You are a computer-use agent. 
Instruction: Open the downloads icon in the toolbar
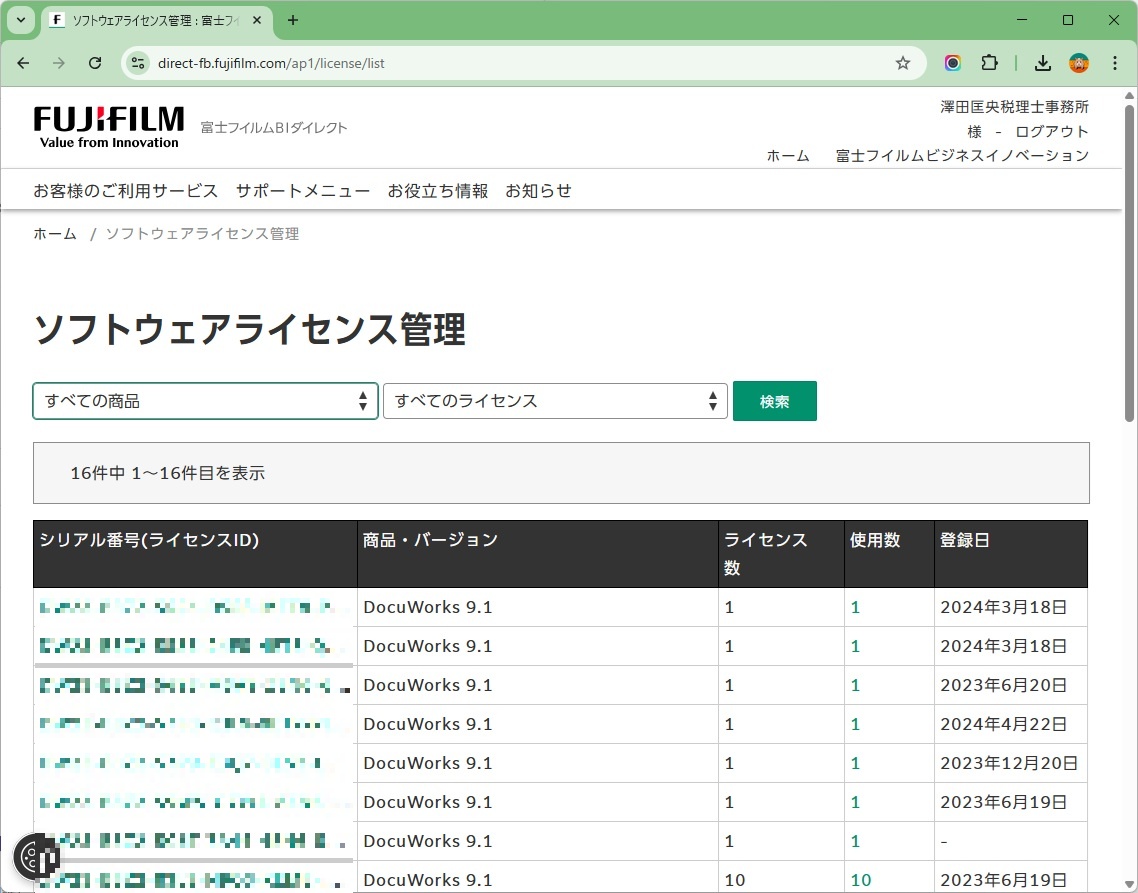(1043, 62)
